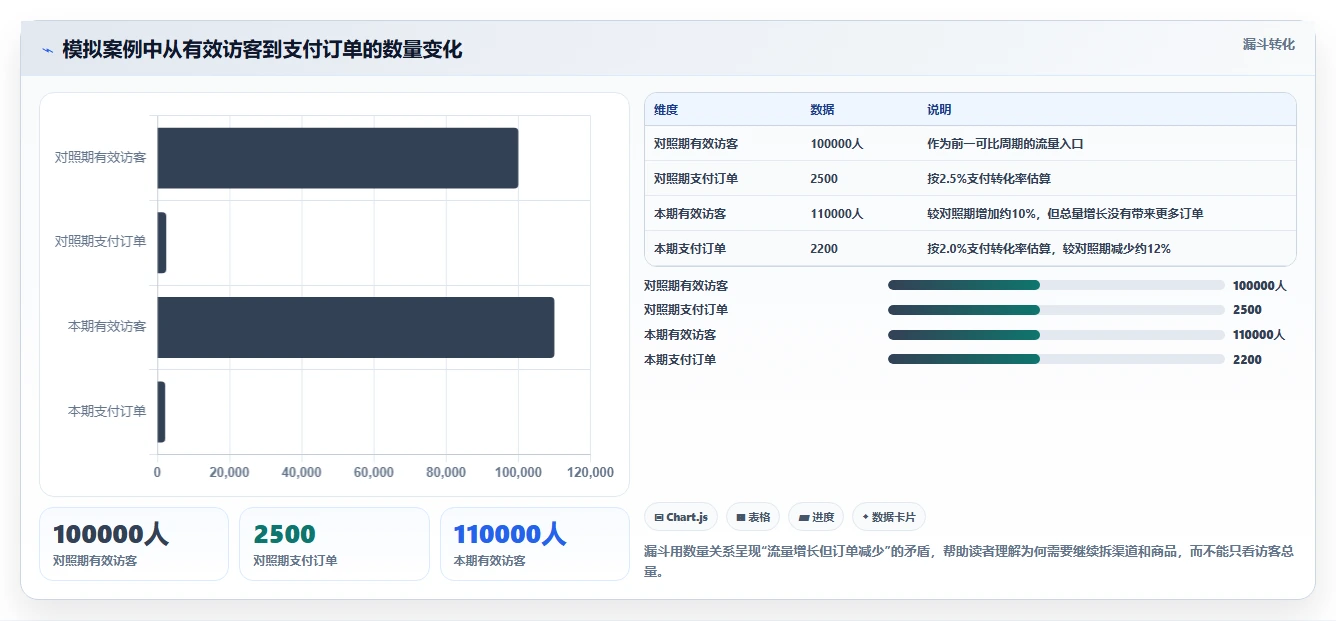Image resolution: width=1336 pixels, height=621 pixels.
Task: Click the 本期有效访客 chart axis label
Action: [107, 327]
